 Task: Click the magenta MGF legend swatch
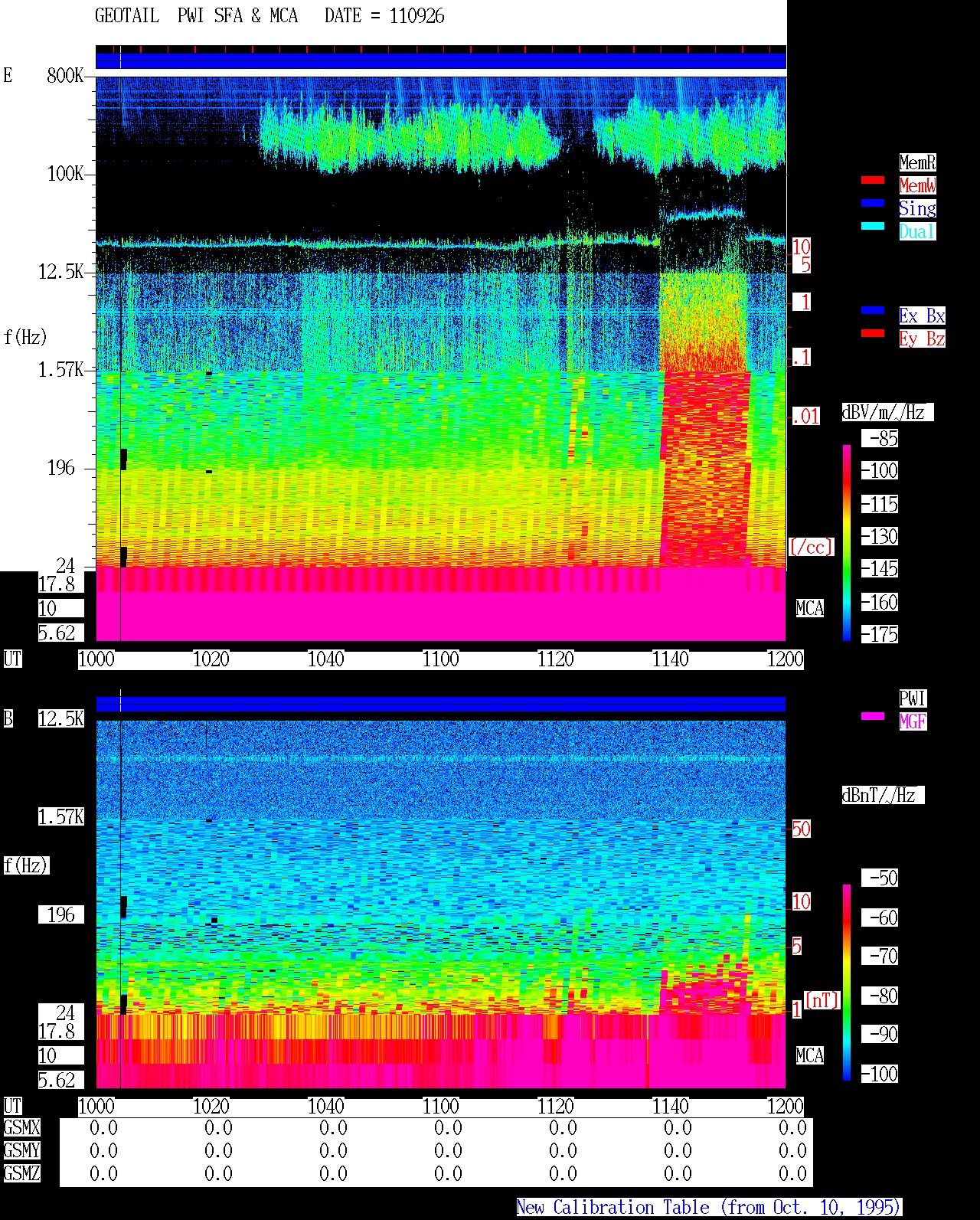pyautogui.click(x=873, y=717)
